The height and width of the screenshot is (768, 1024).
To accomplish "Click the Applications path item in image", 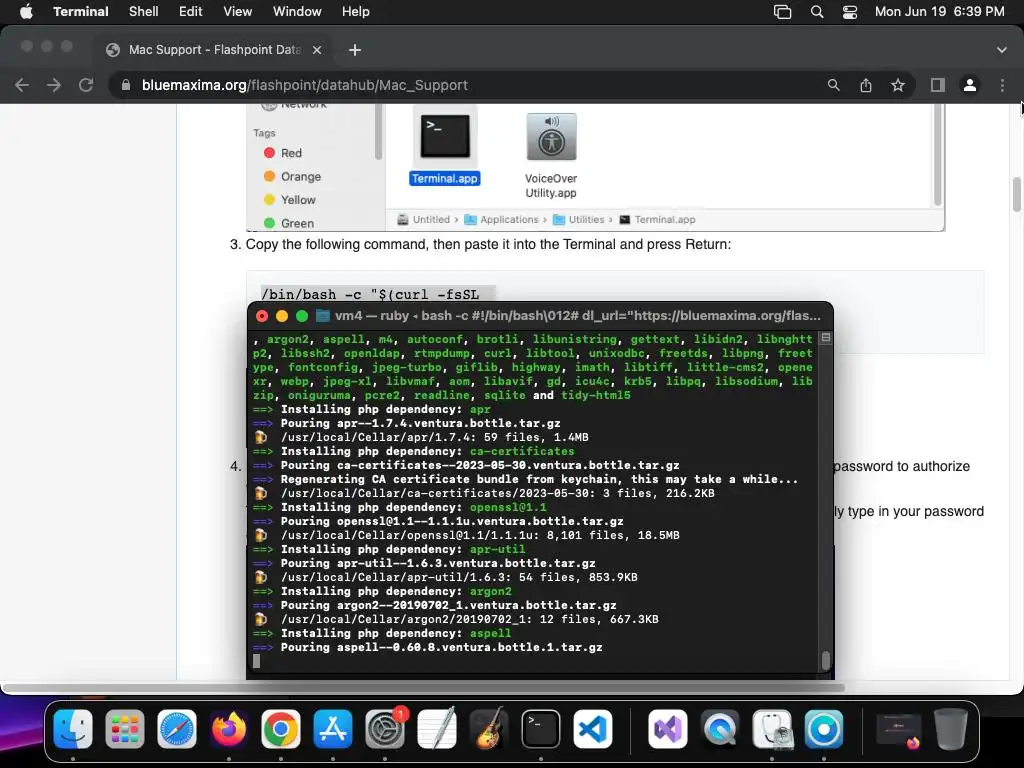I will click(x=502, y=219).
